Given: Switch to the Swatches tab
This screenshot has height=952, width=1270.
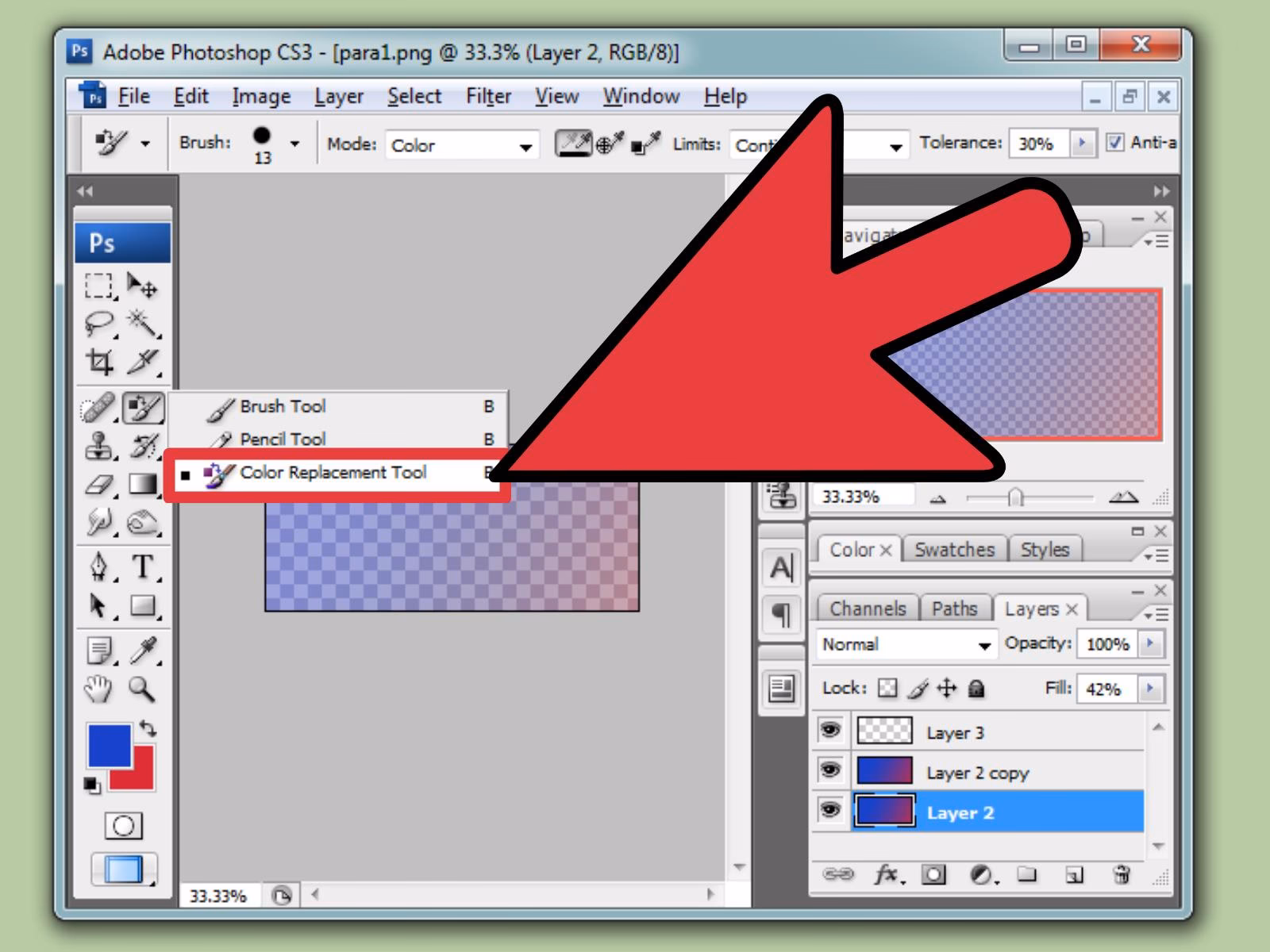Looking at the screenshot, I should [955, 549].
